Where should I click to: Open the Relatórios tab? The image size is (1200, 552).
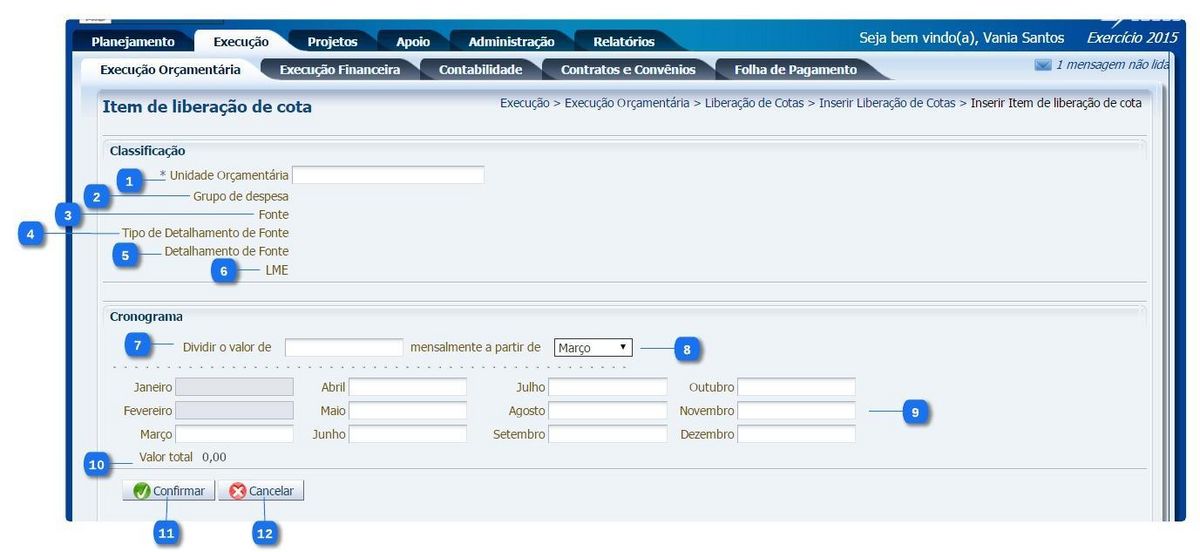[623, 42]
